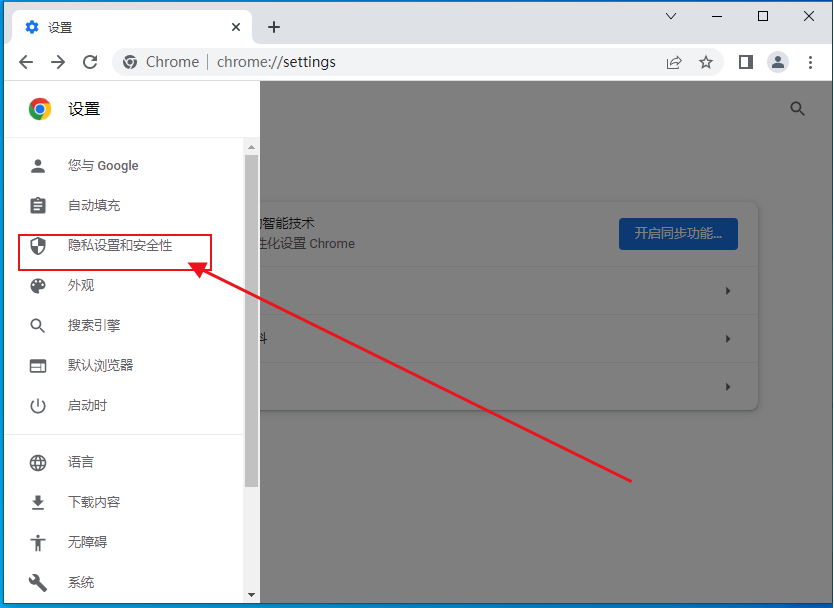Open the 语言 settings section
The image size is (834, 608).
123,462
